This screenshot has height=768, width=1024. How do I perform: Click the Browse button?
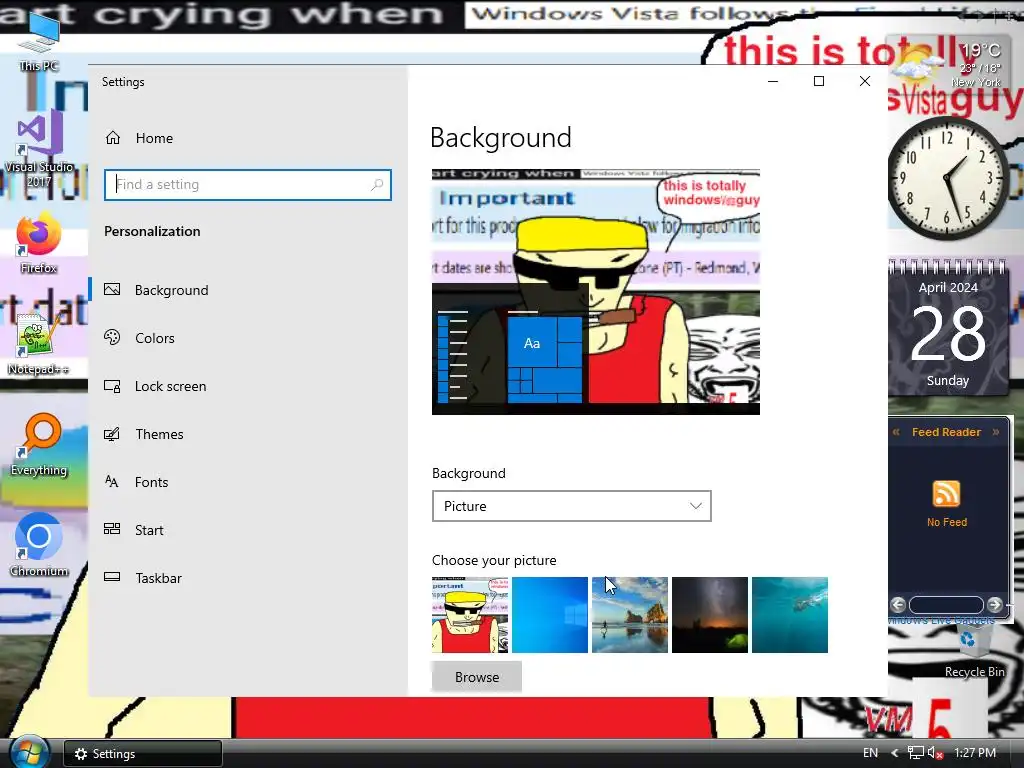click(x=477, y=677)
